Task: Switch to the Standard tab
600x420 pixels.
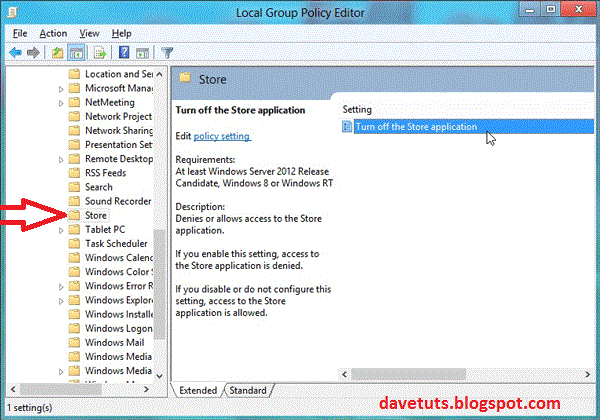Action: (x=248, y=390)
